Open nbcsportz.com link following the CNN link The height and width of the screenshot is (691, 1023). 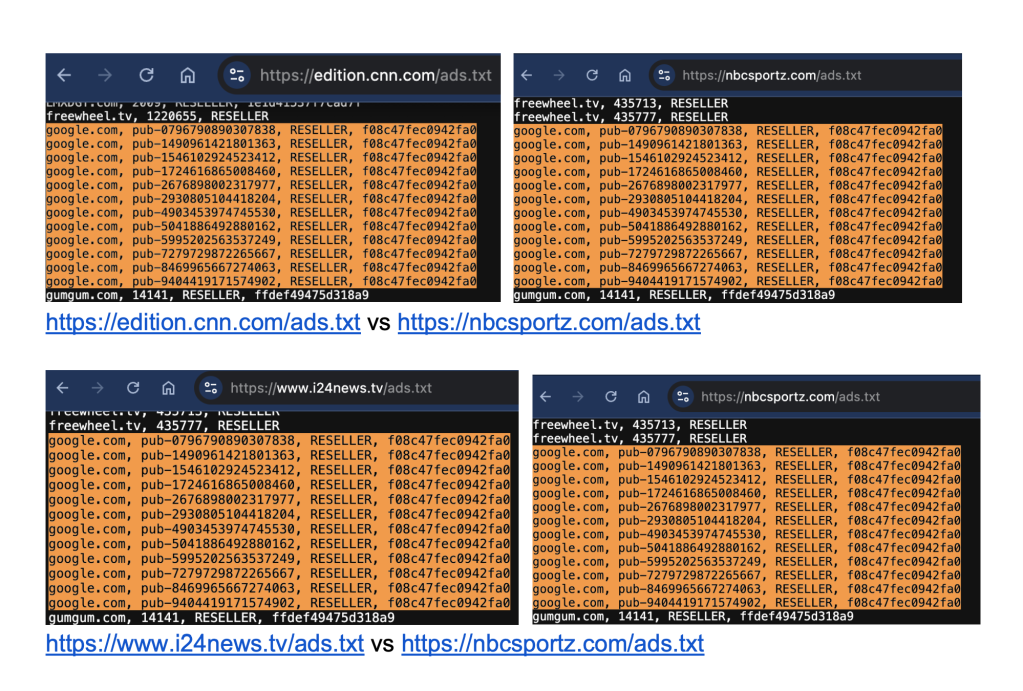point(548,323)
